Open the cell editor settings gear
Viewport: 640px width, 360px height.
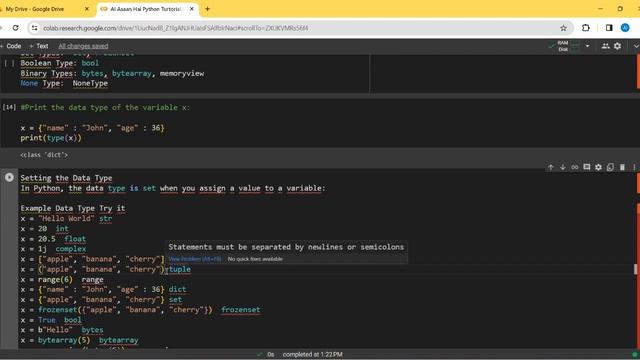[598, 167]
